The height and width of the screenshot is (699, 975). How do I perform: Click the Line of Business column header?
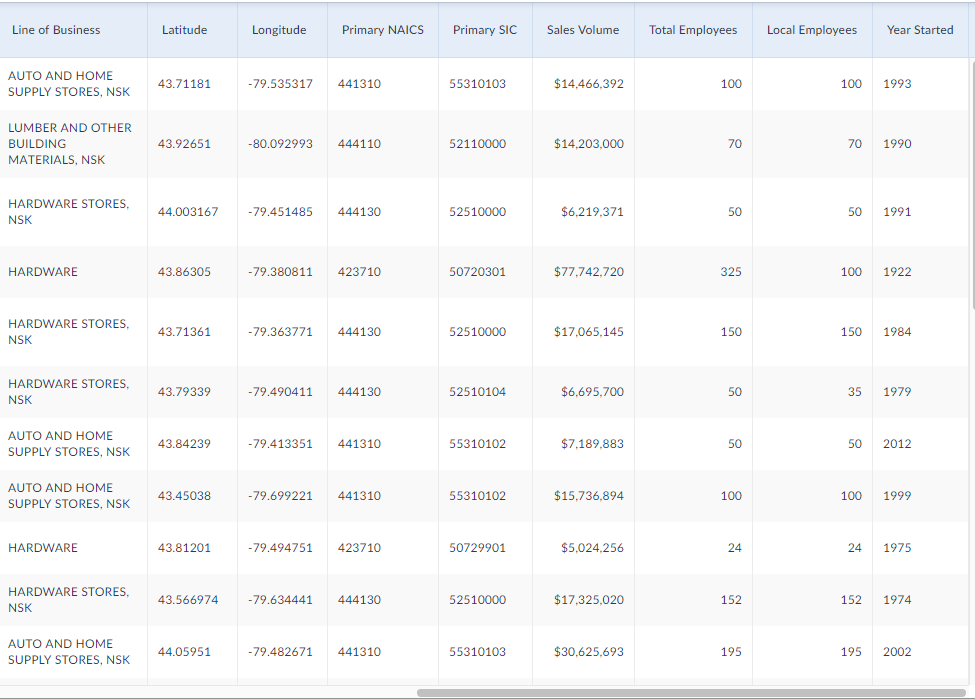pyautogui.click(x=56, y=30)
